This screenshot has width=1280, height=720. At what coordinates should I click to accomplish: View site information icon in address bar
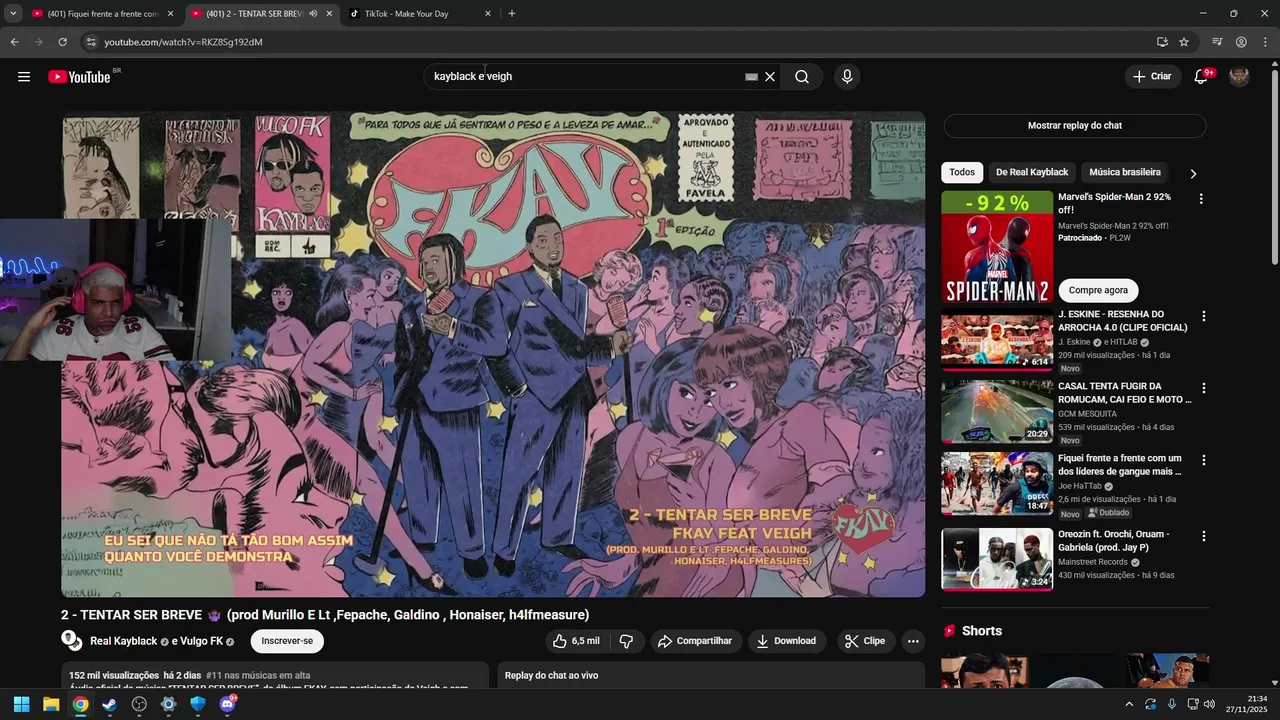(x=91, y=42)
